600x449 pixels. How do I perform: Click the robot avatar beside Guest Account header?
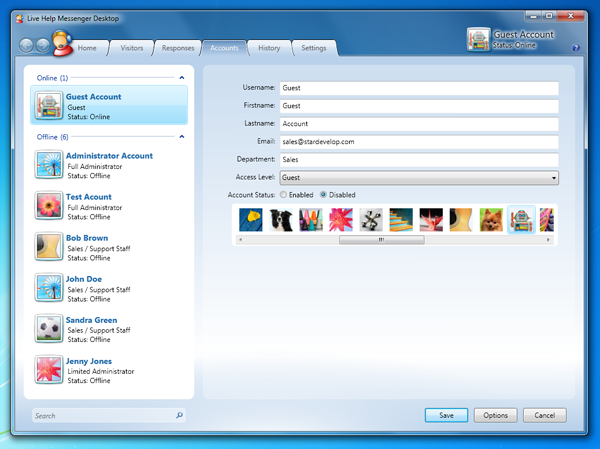tap(478, 39)
